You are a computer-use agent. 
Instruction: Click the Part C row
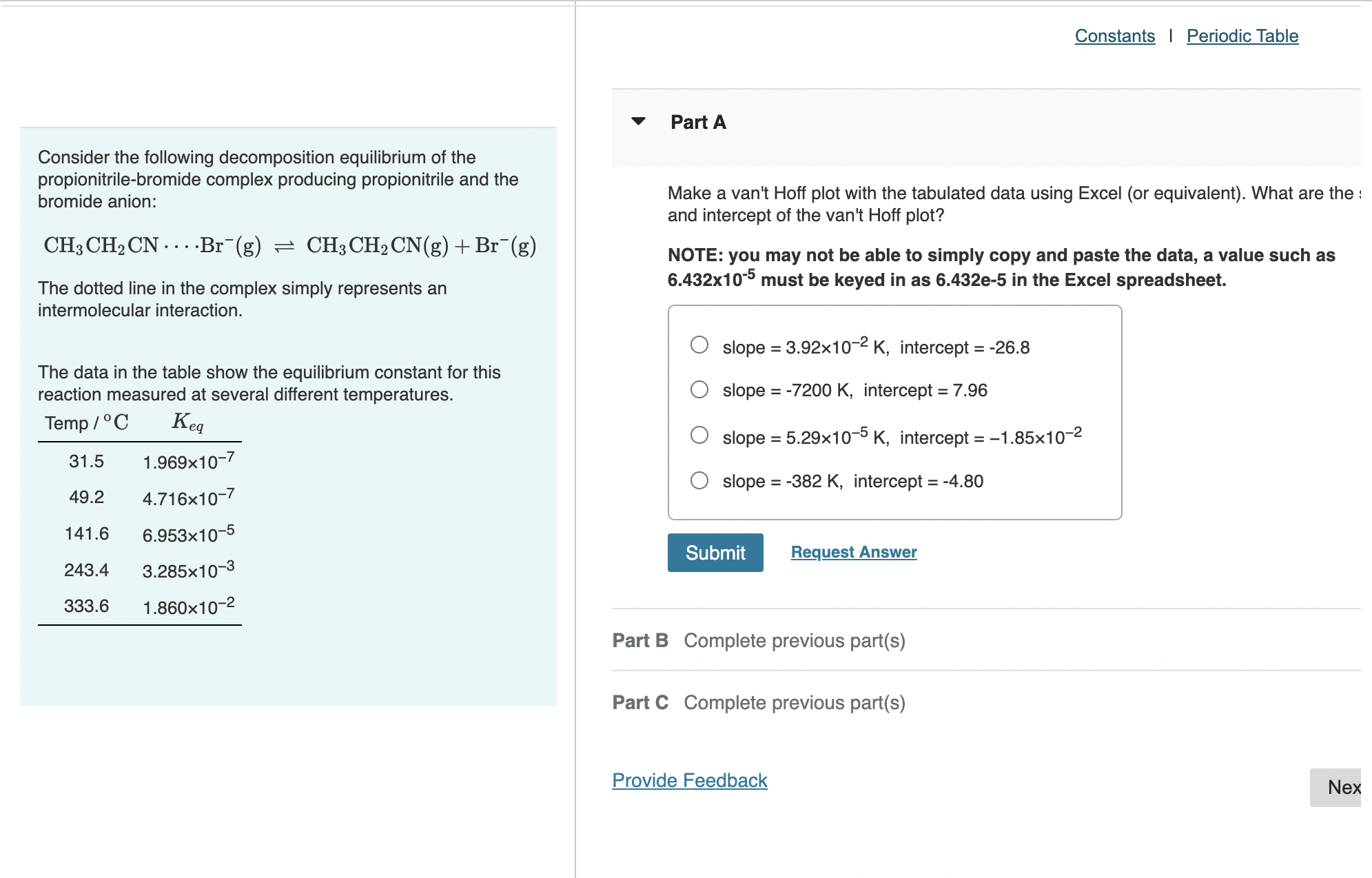758,702
